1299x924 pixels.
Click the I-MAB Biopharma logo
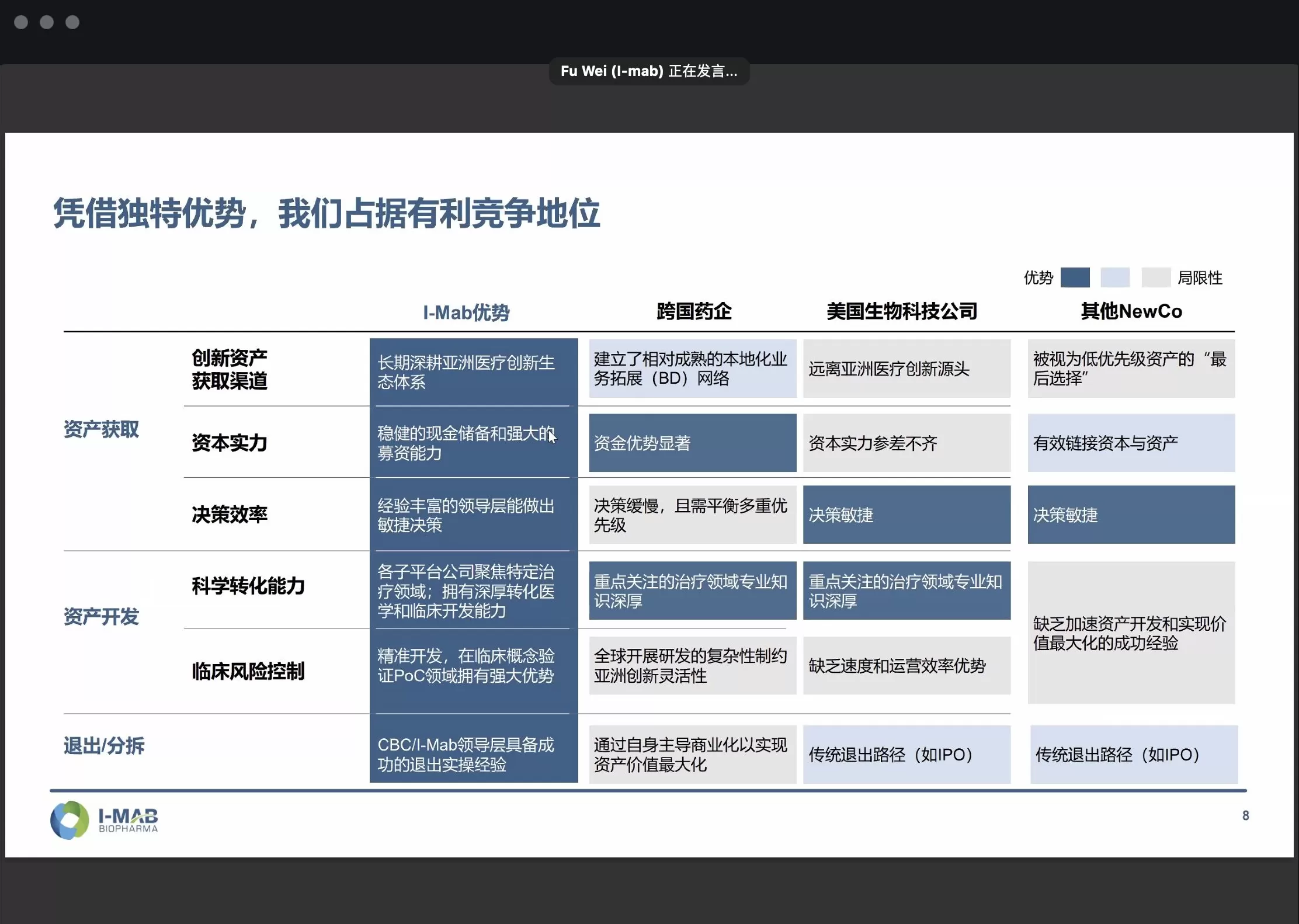point(105,820)
